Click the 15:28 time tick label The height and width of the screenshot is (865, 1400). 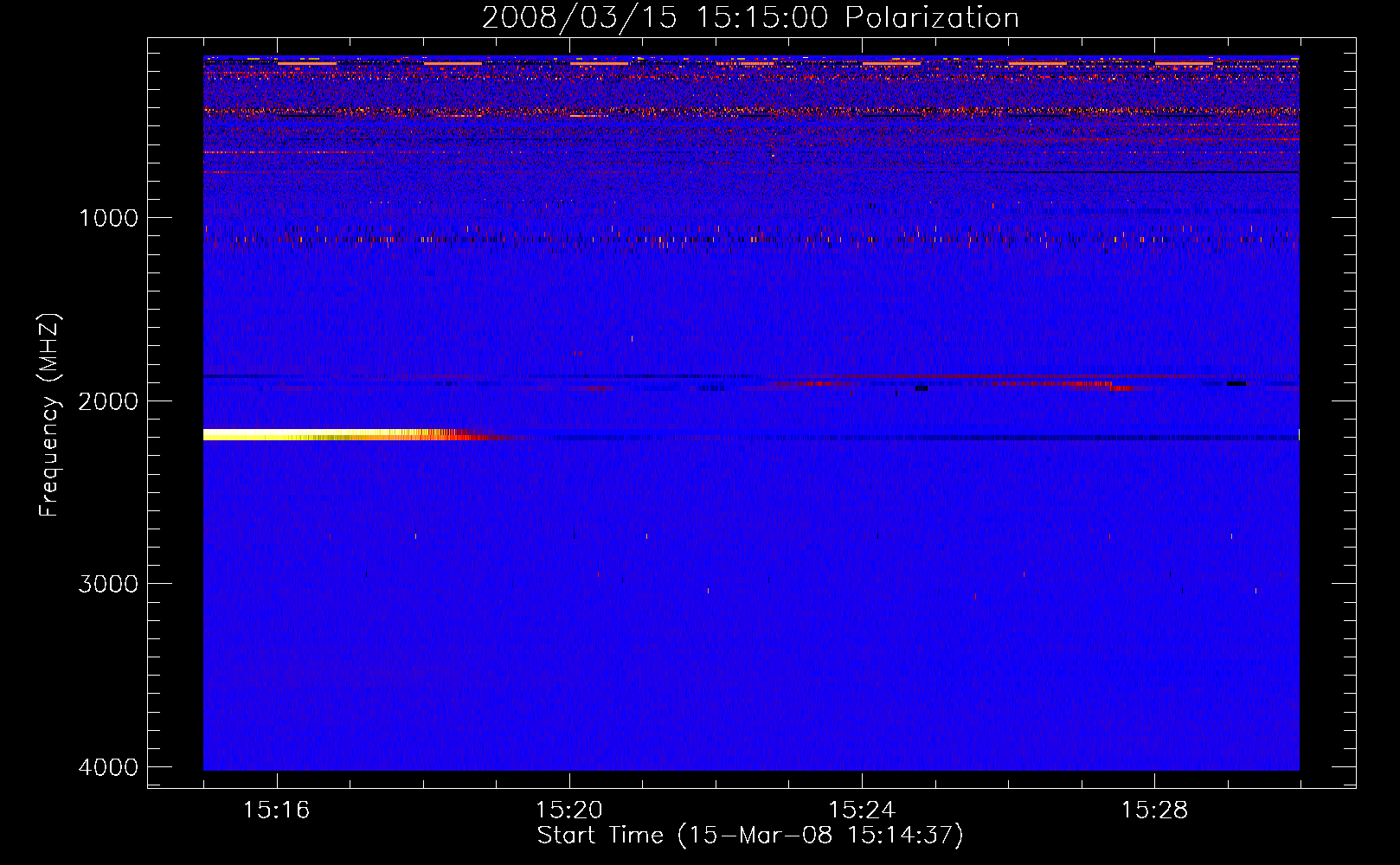pyautogui.click(x=1154, y=810)
